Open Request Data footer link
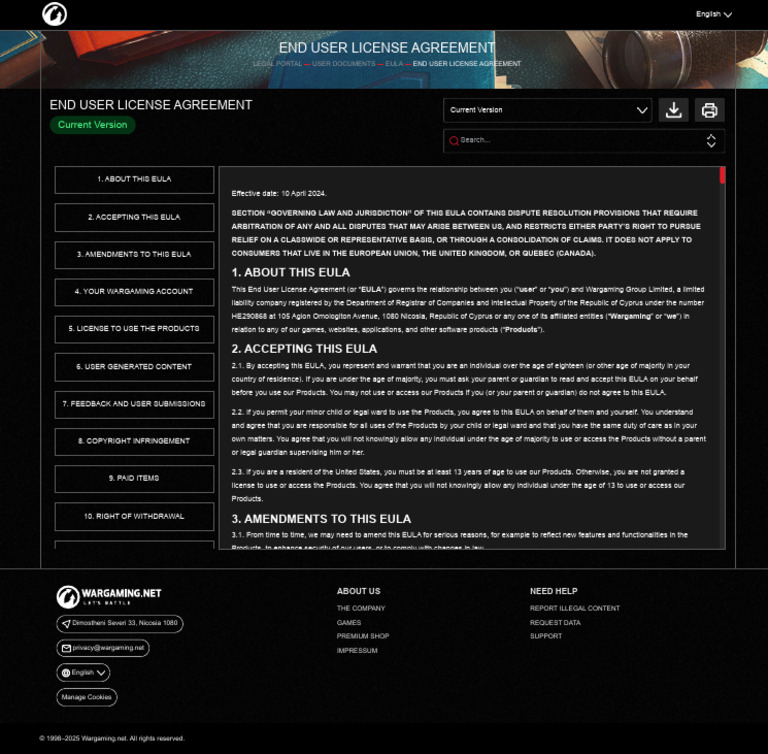Screen dimensions: 768x754 pos(555,623)
